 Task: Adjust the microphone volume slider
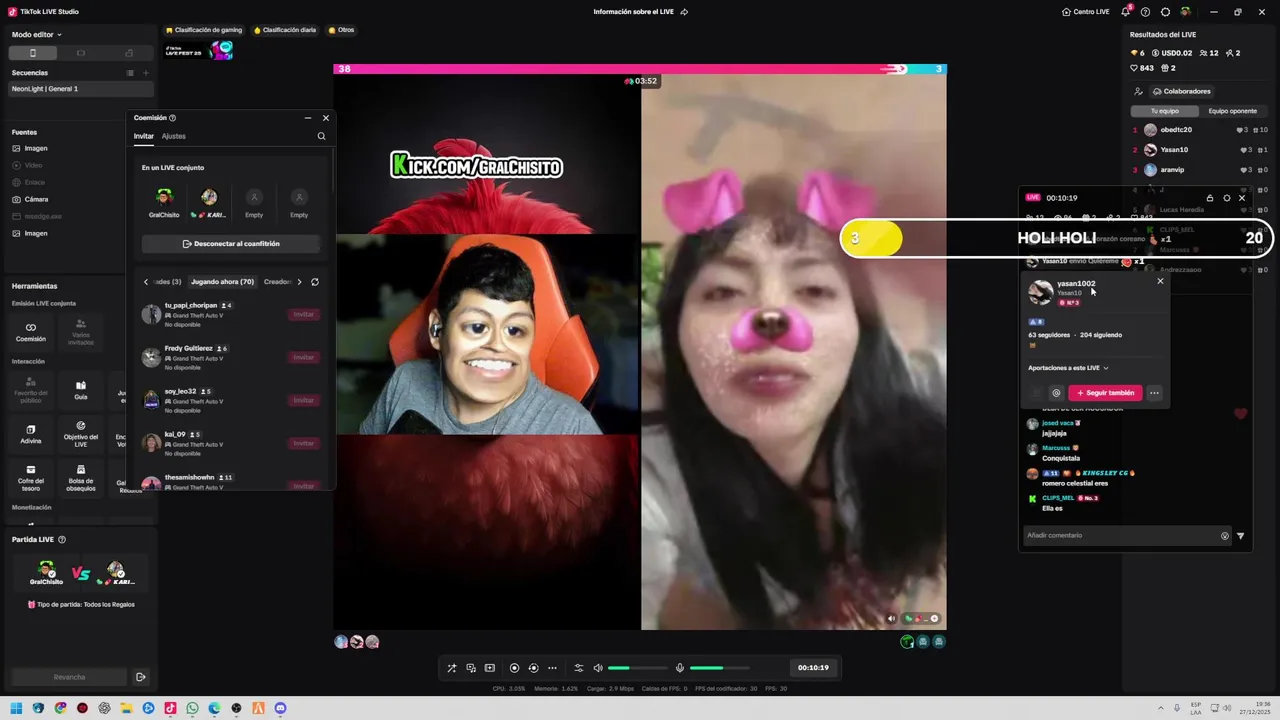tap(719, 668)
